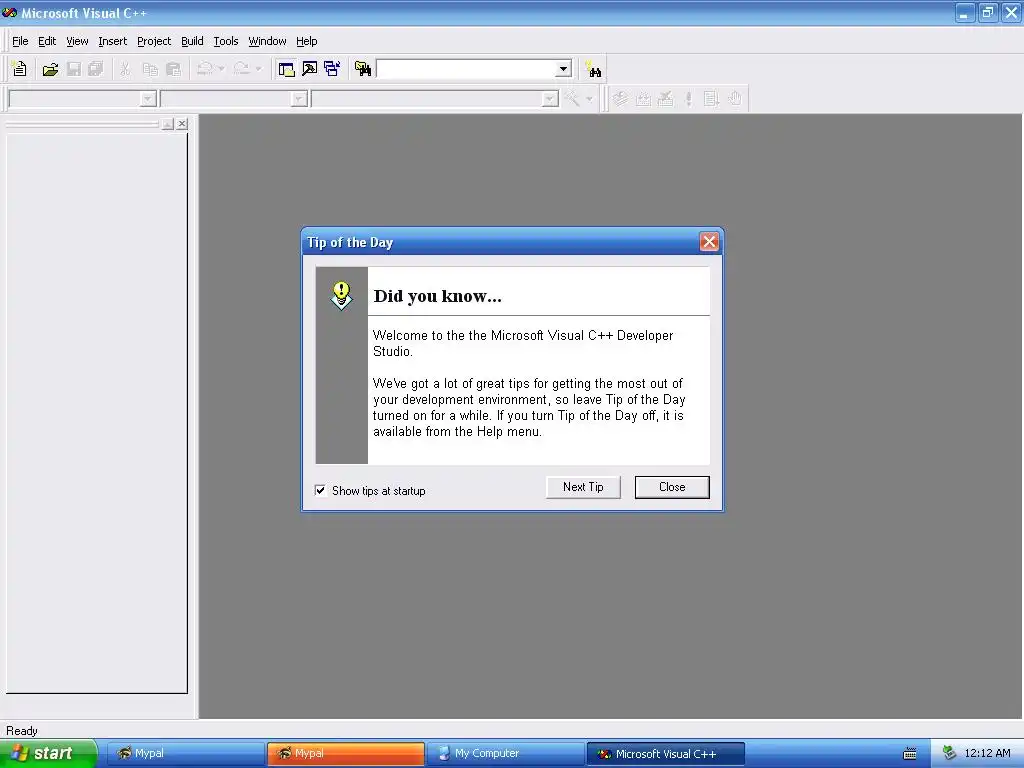Click the Microsoft Visual C++ taskbar button

pos(665,754)
